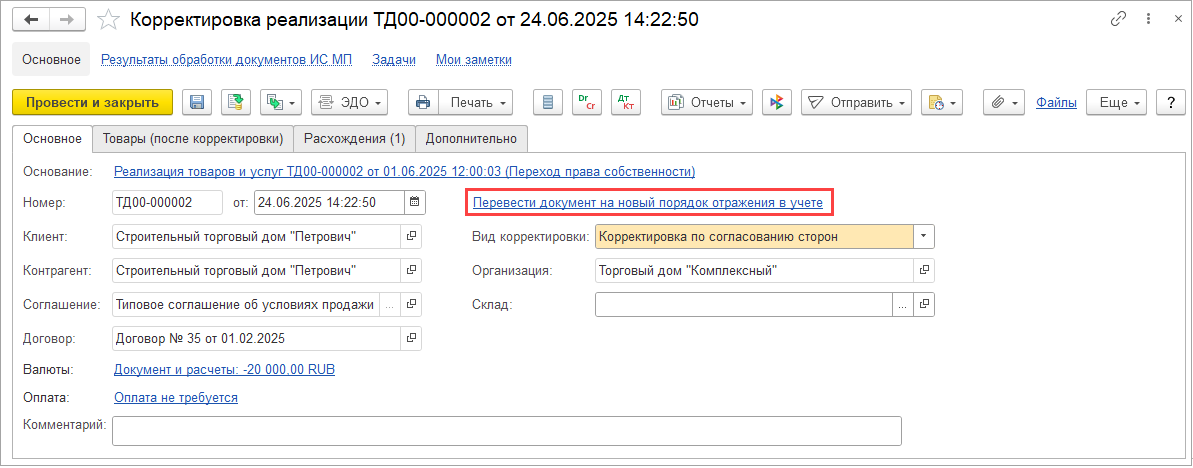Click Провести и закрыть button
This screenshot has height=468, width=1193.
point(92,103)
